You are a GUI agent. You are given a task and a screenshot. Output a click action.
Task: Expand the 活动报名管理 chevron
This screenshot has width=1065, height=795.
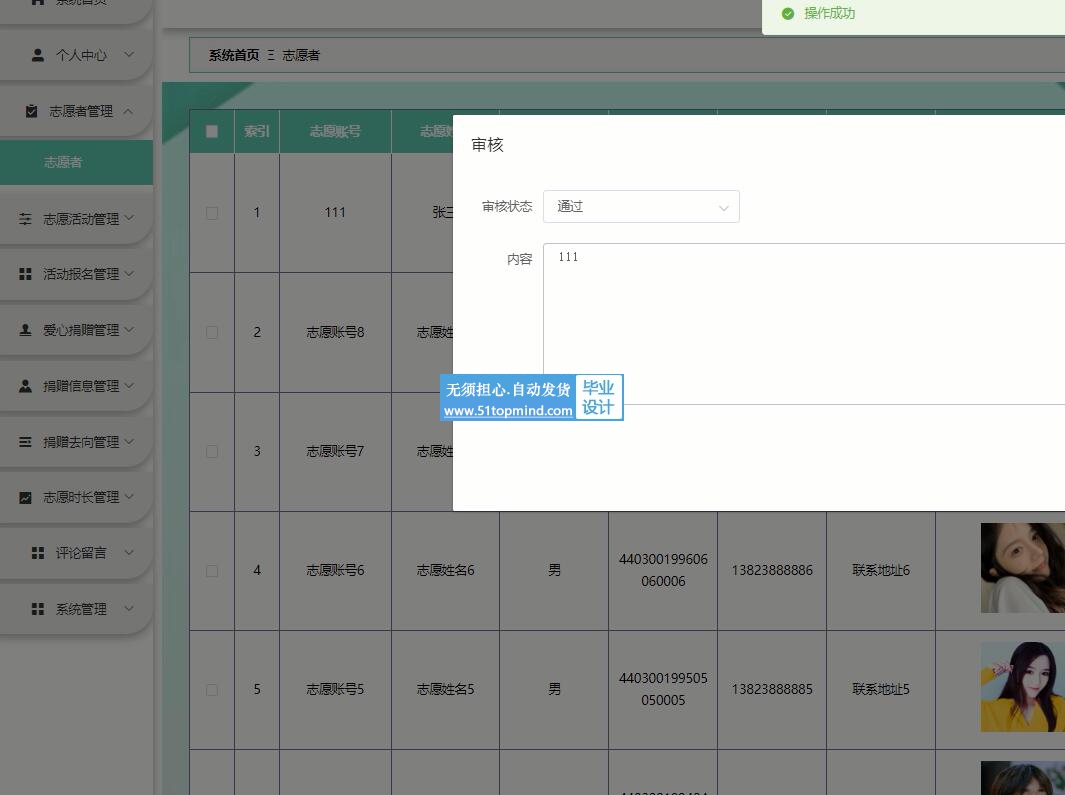[129, 273]
